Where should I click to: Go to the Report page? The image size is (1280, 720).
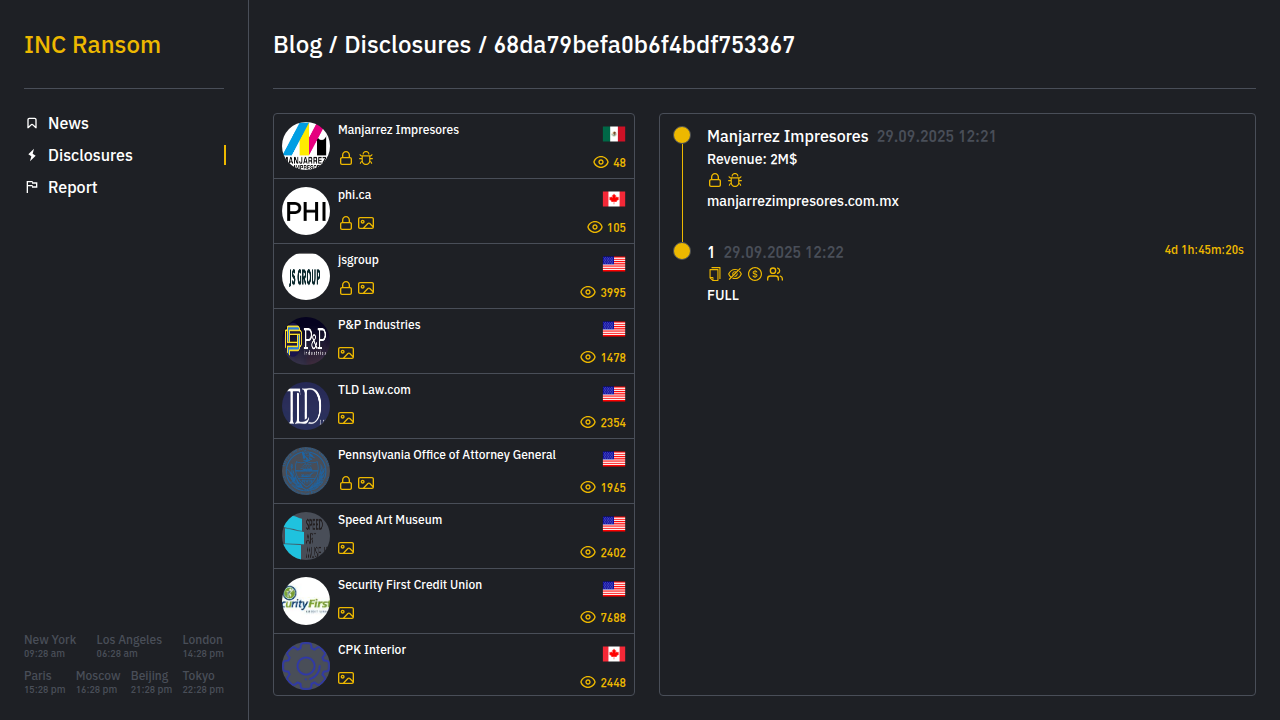[72, 187]
